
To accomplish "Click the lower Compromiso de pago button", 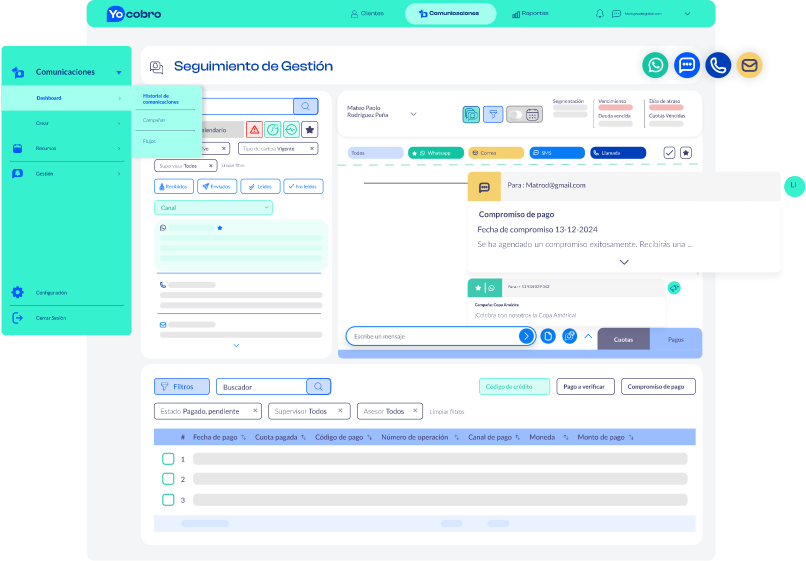I will coord(658,387).
